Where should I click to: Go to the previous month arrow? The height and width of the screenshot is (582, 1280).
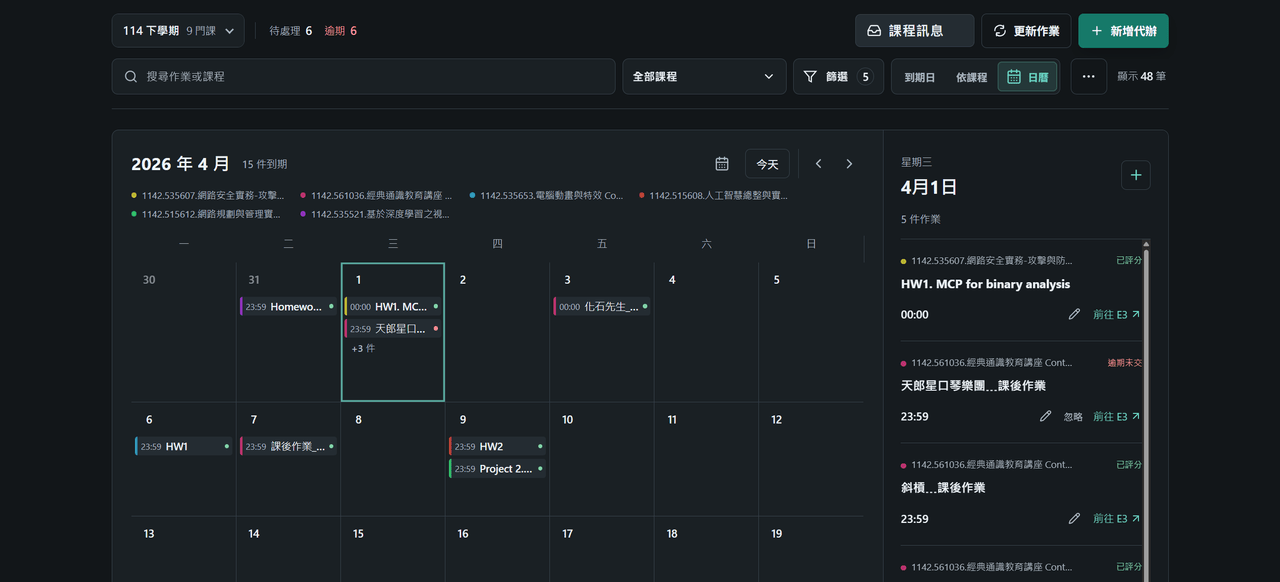pos(818,164)
